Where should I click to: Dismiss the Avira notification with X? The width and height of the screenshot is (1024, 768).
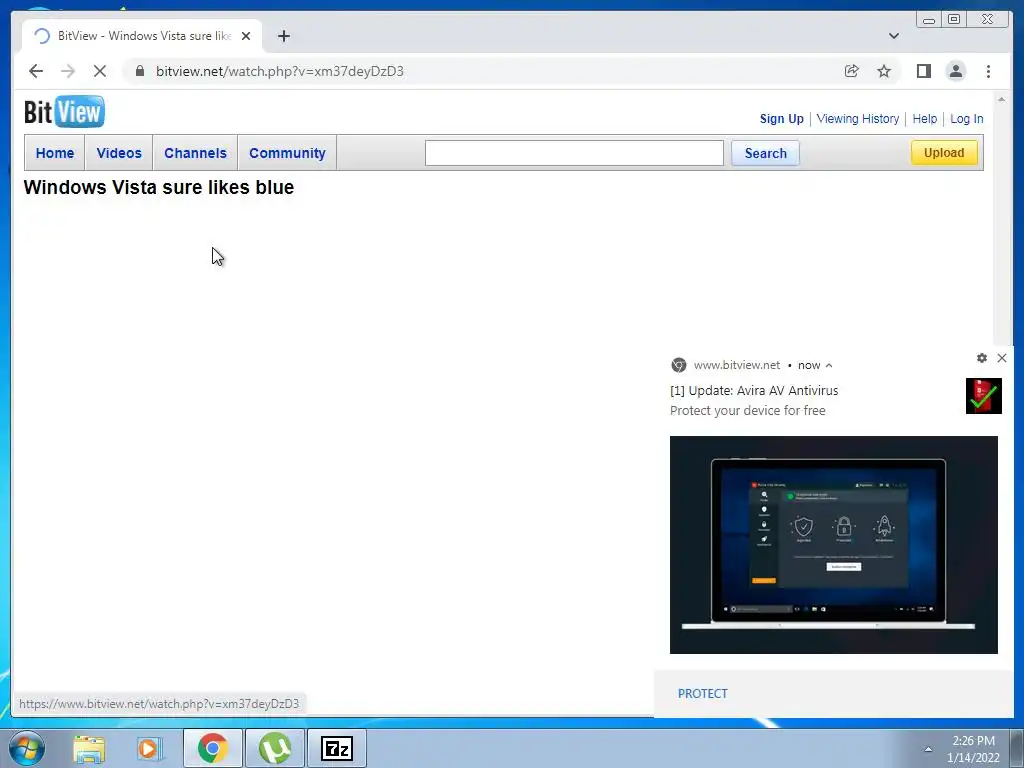[x=1002, y=358]
